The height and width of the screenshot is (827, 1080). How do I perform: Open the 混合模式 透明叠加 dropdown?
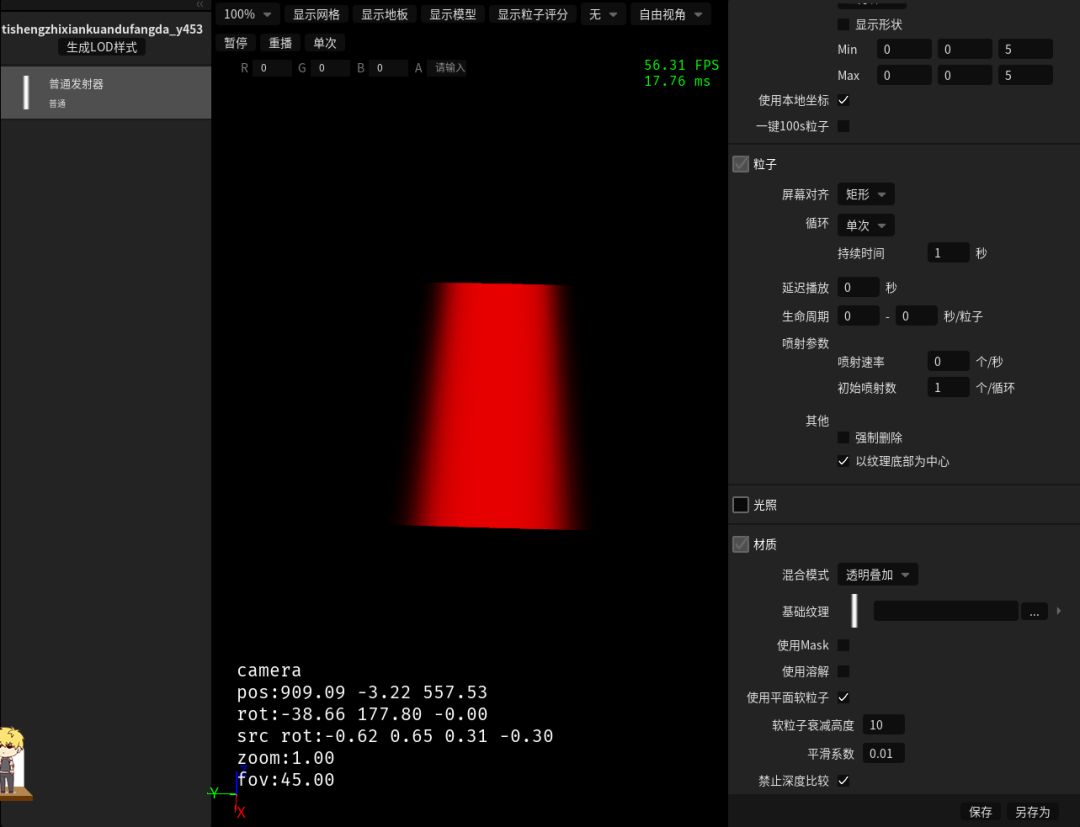coord(877,575)
